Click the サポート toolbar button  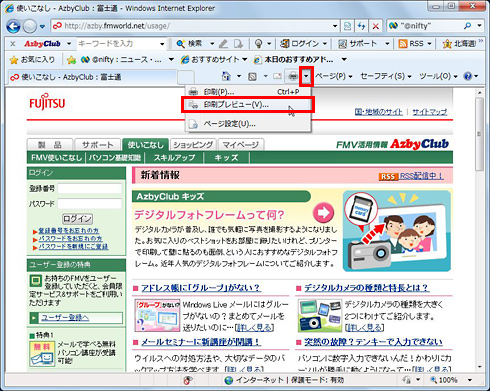point(358,44)
